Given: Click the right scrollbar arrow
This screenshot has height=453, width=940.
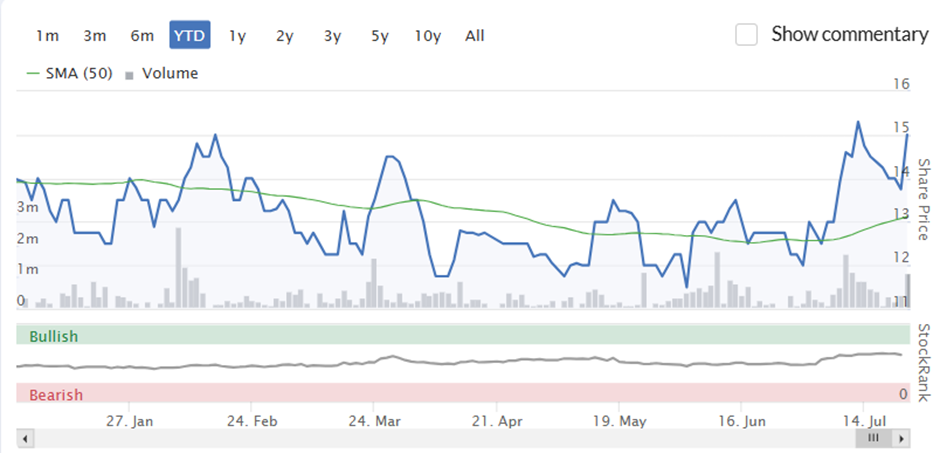Looking at the screenshot, I should pos(902,438).
